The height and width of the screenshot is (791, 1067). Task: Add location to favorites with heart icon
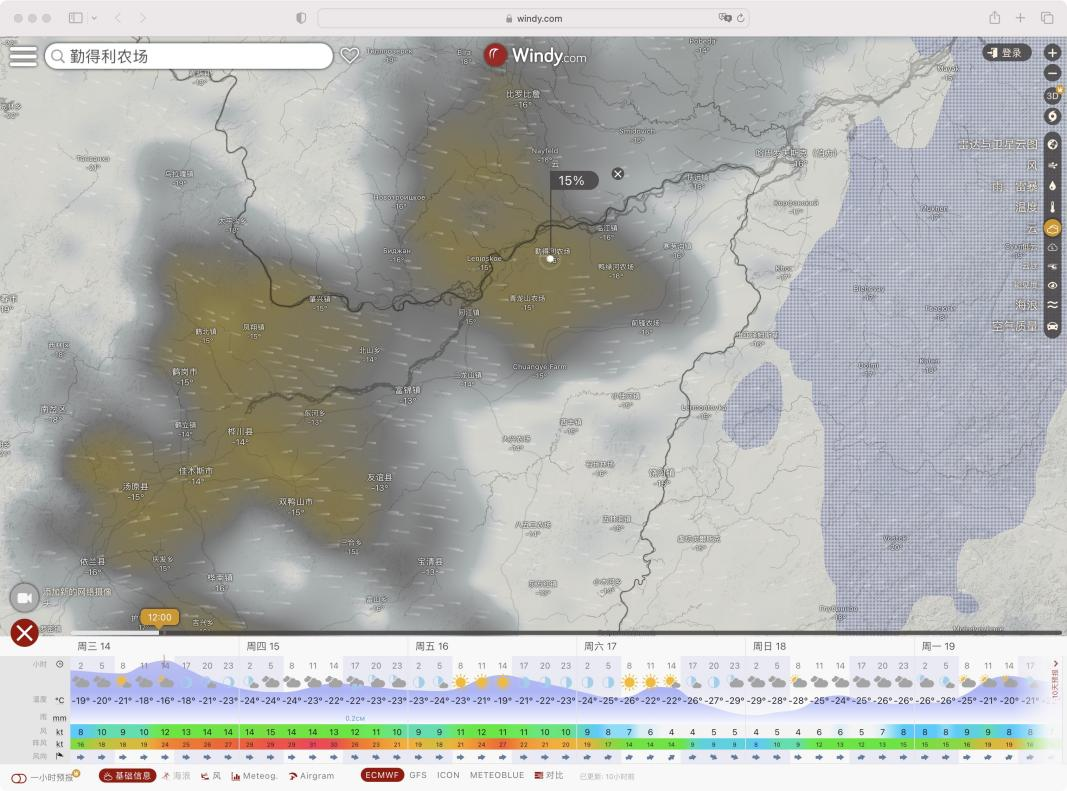(349, 56)
